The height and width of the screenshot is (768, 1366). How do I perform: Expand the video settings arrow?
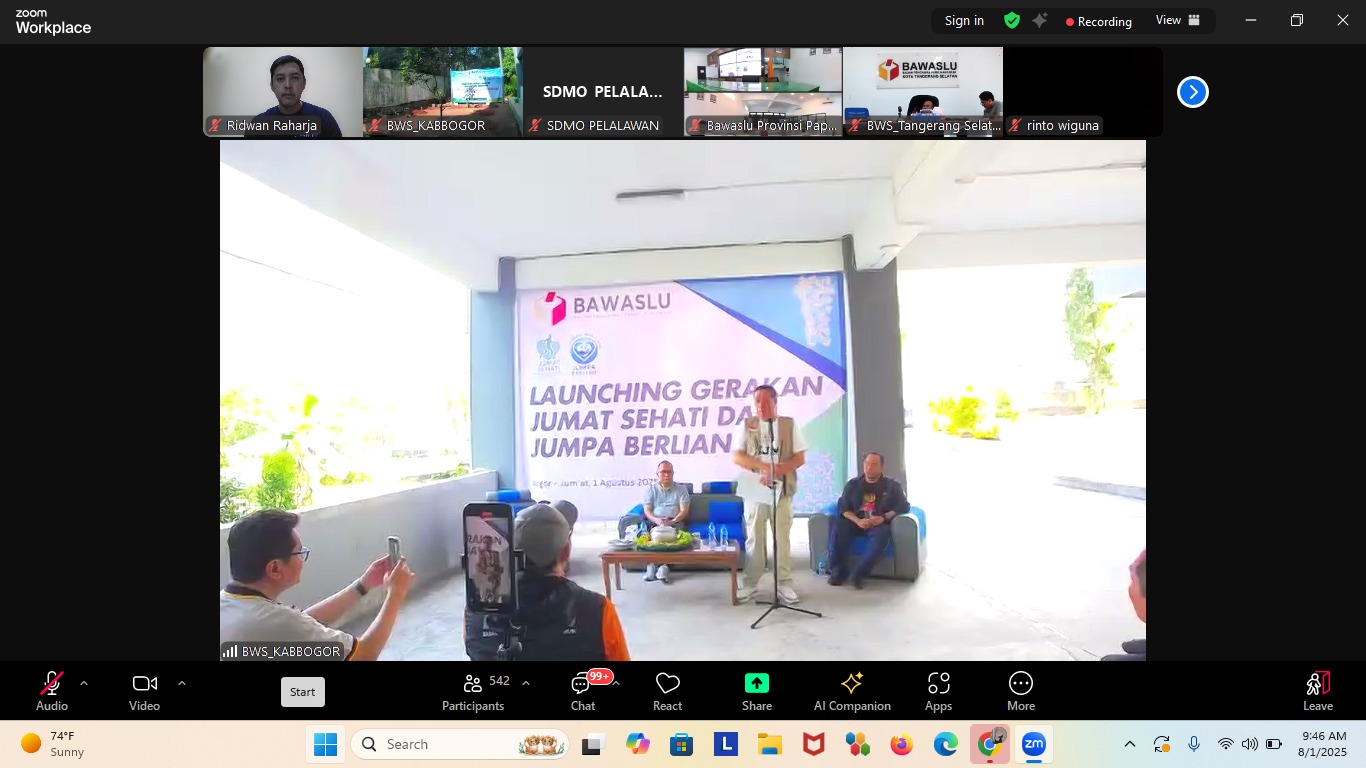coord(181,684)
